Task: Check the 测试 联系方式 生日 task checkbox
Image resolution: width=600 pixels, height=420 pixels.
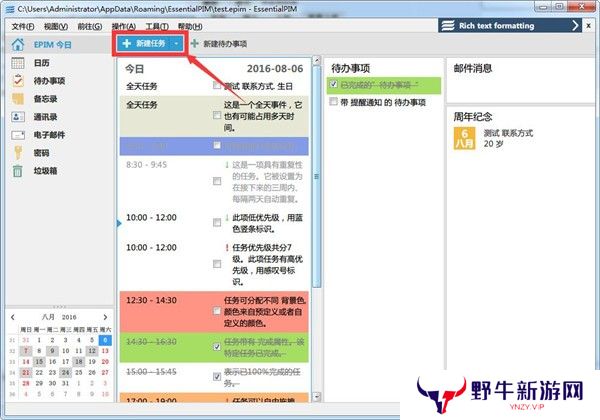Action: (217, 85)
